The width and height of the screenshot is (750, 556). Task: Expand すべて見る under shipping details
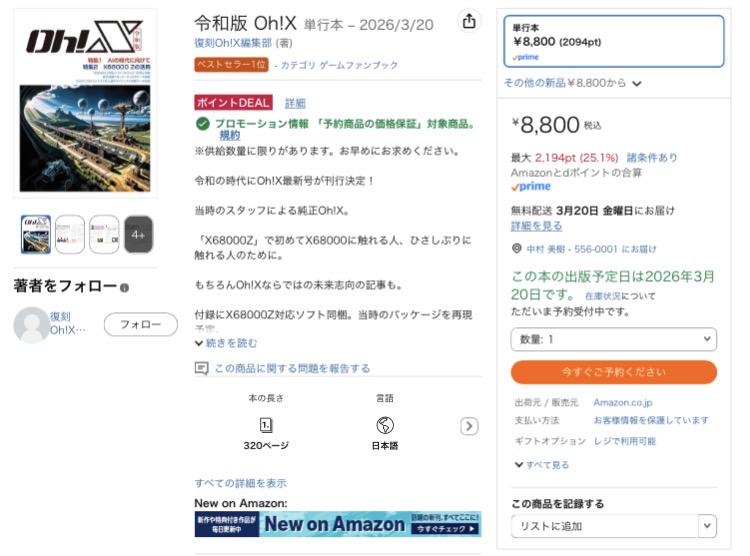coord(541,465)
